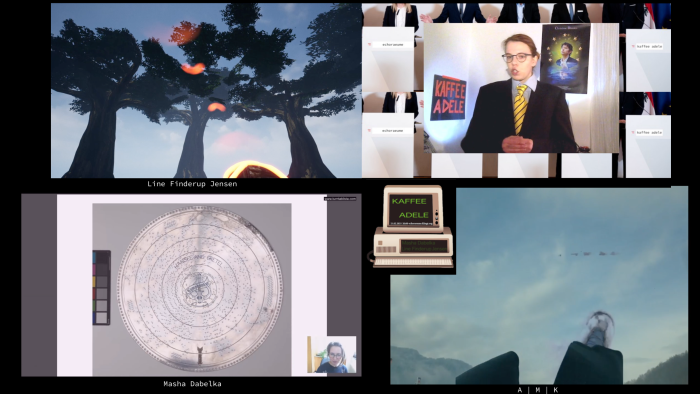Click the red Kaffee Adele poster sign
Screen dimensions: 700x394
(448, 98)
